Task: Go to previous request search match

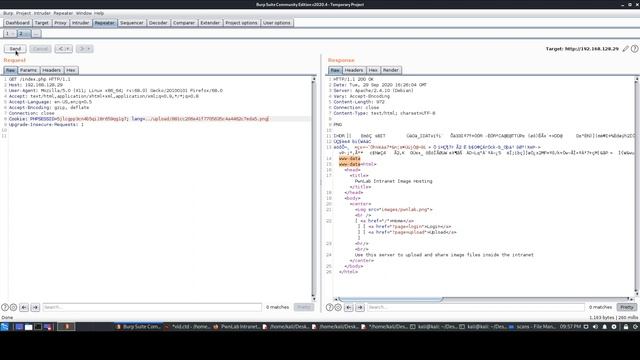Action: [x=24, y=307]
